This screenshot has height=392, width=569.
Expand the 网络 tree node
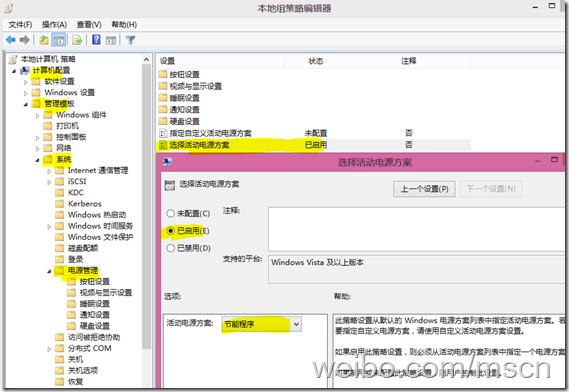pyautogui.click(x=37, y=149)
